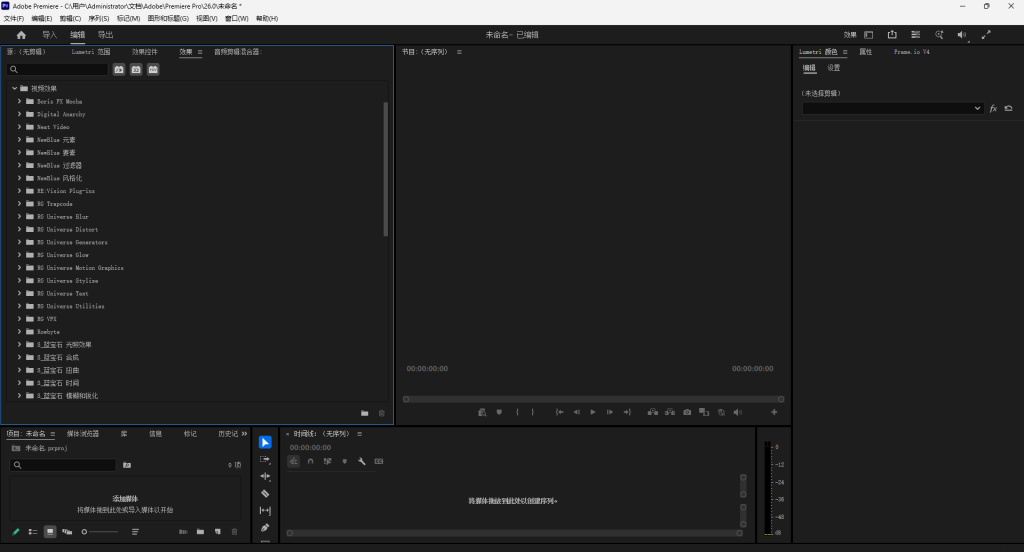Image resolution: width=1024 pixels, height=552 pixels.
Task: Go to Home screen icon
Action: click(x=21, y=35)
